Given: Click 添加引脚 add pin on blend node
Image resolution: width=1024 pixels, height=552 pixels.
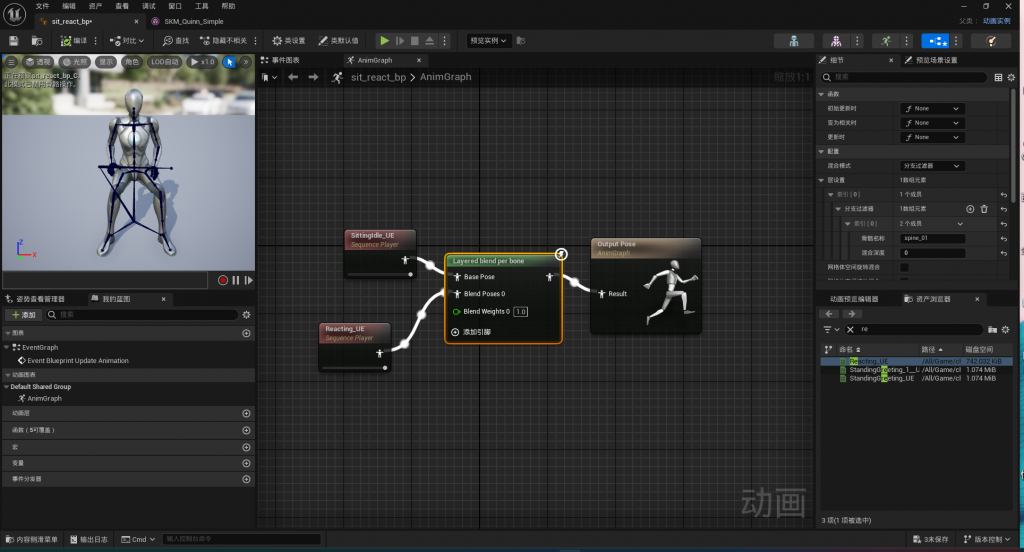Looking at the screenshot, I should click(x=471, y=332).
